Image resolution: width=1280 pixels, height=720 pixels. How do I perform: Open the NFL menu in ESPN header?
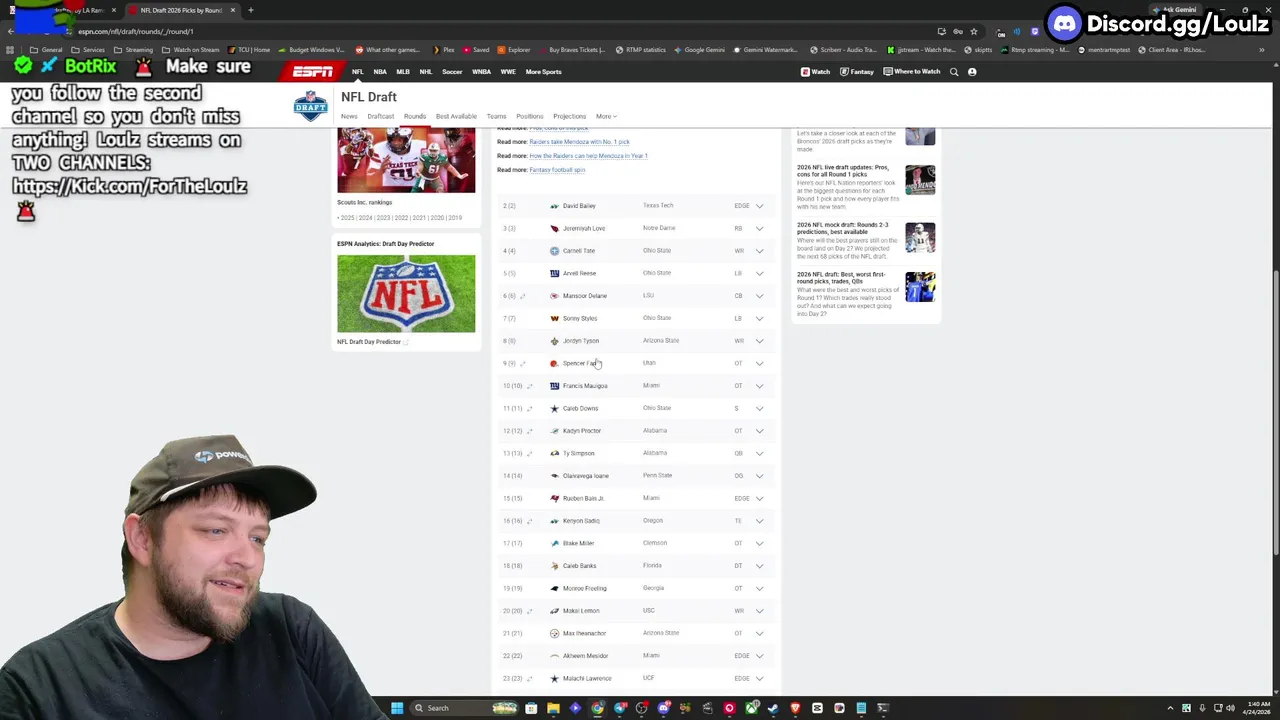357,72
